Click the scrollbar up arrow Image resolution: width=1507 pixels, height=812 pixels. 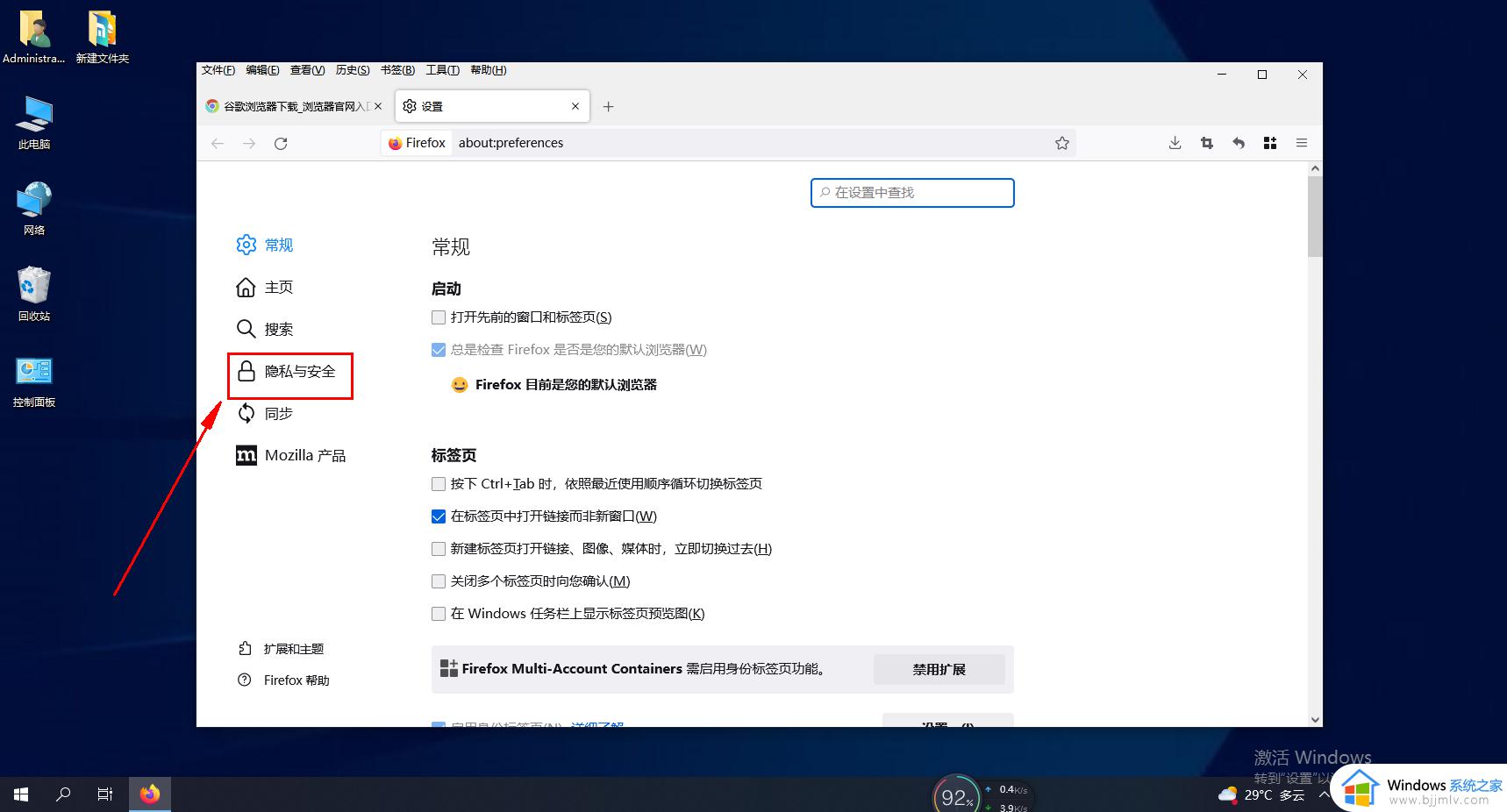click(x=1314, y=168)
